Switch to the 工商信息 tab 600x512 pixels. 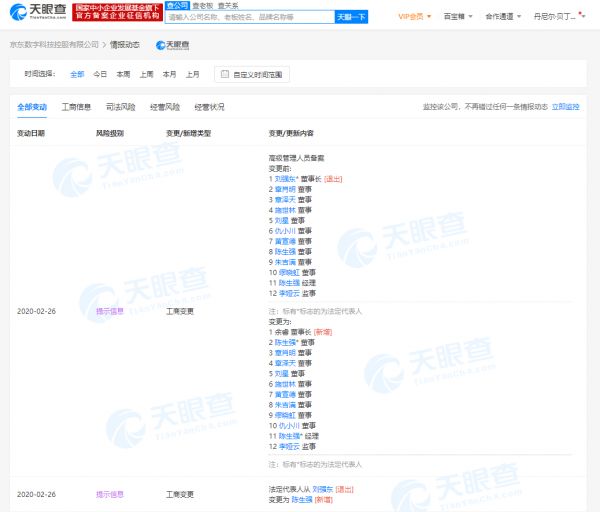coord(76,106)
